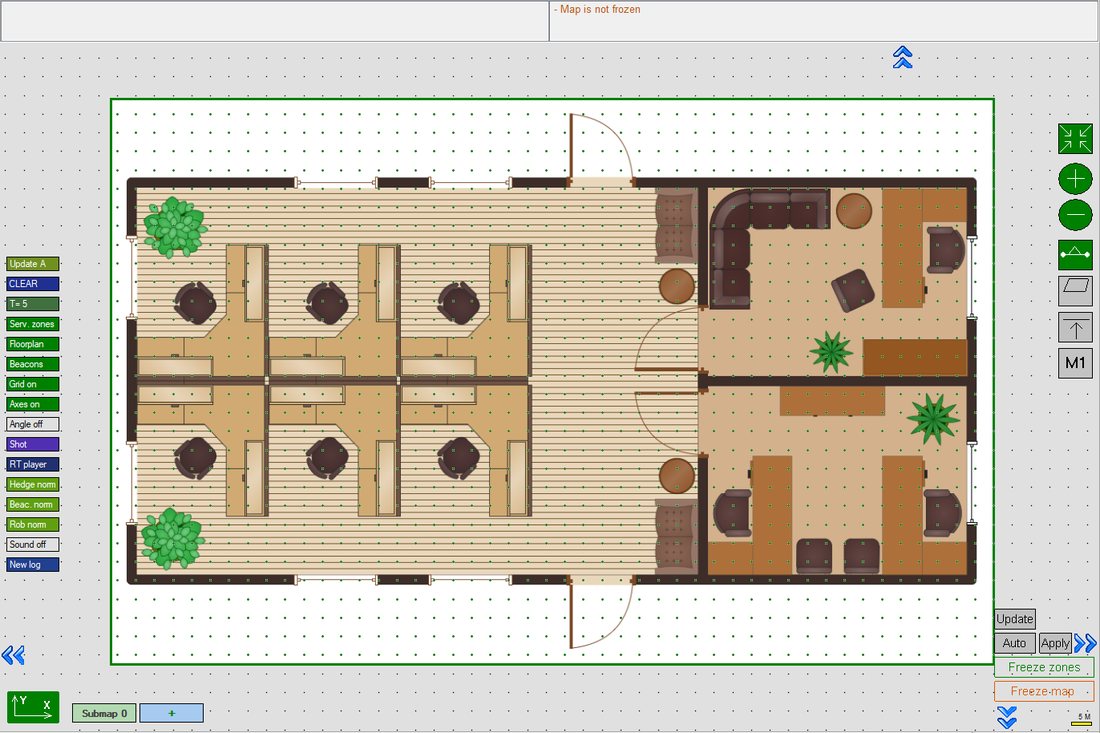1100x733 pixels.
Task: Click the Freeze map button
Action: tap(1044, 691)
